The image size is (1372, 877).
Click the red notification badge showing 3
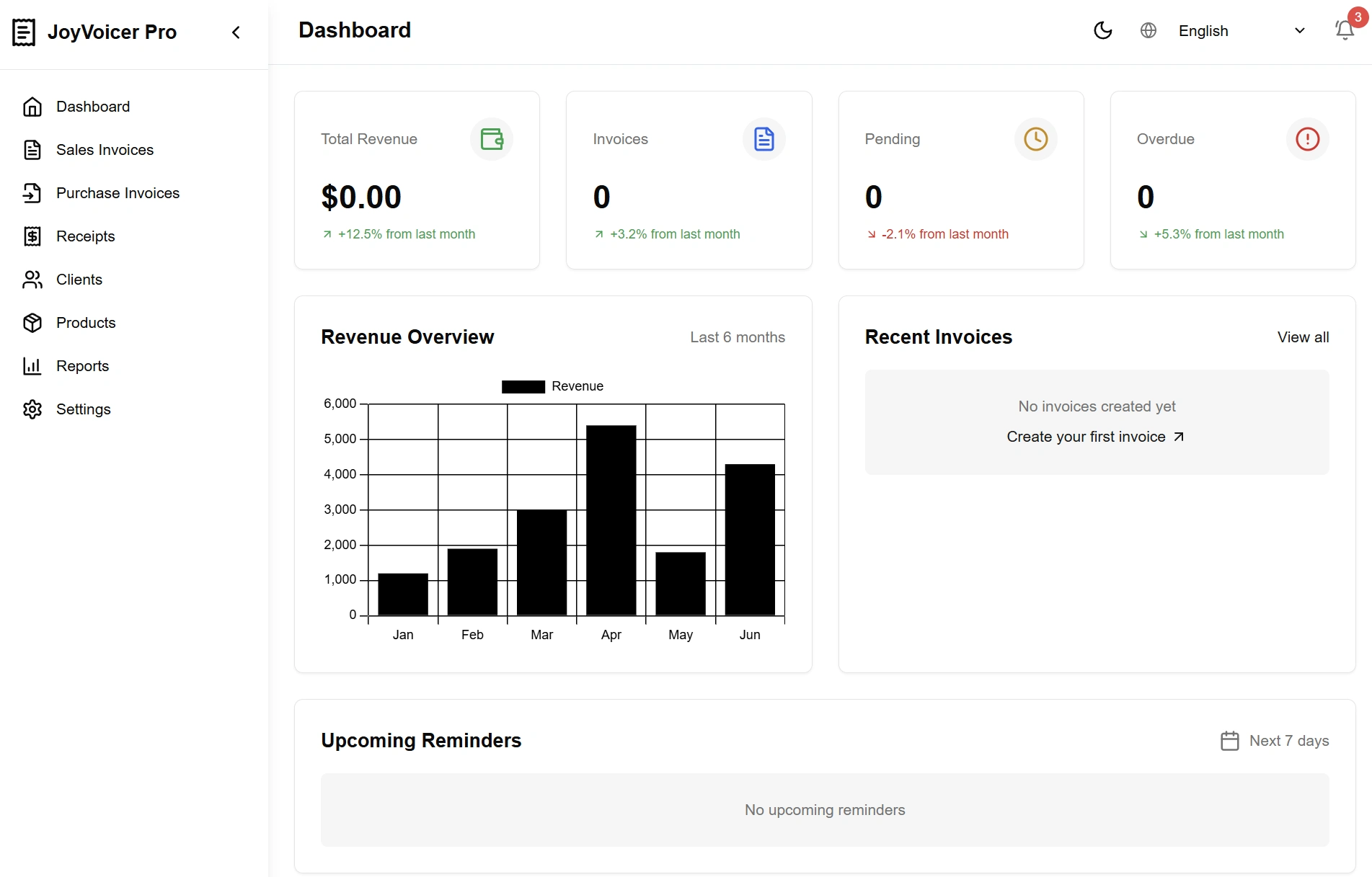coord(1358,17)
